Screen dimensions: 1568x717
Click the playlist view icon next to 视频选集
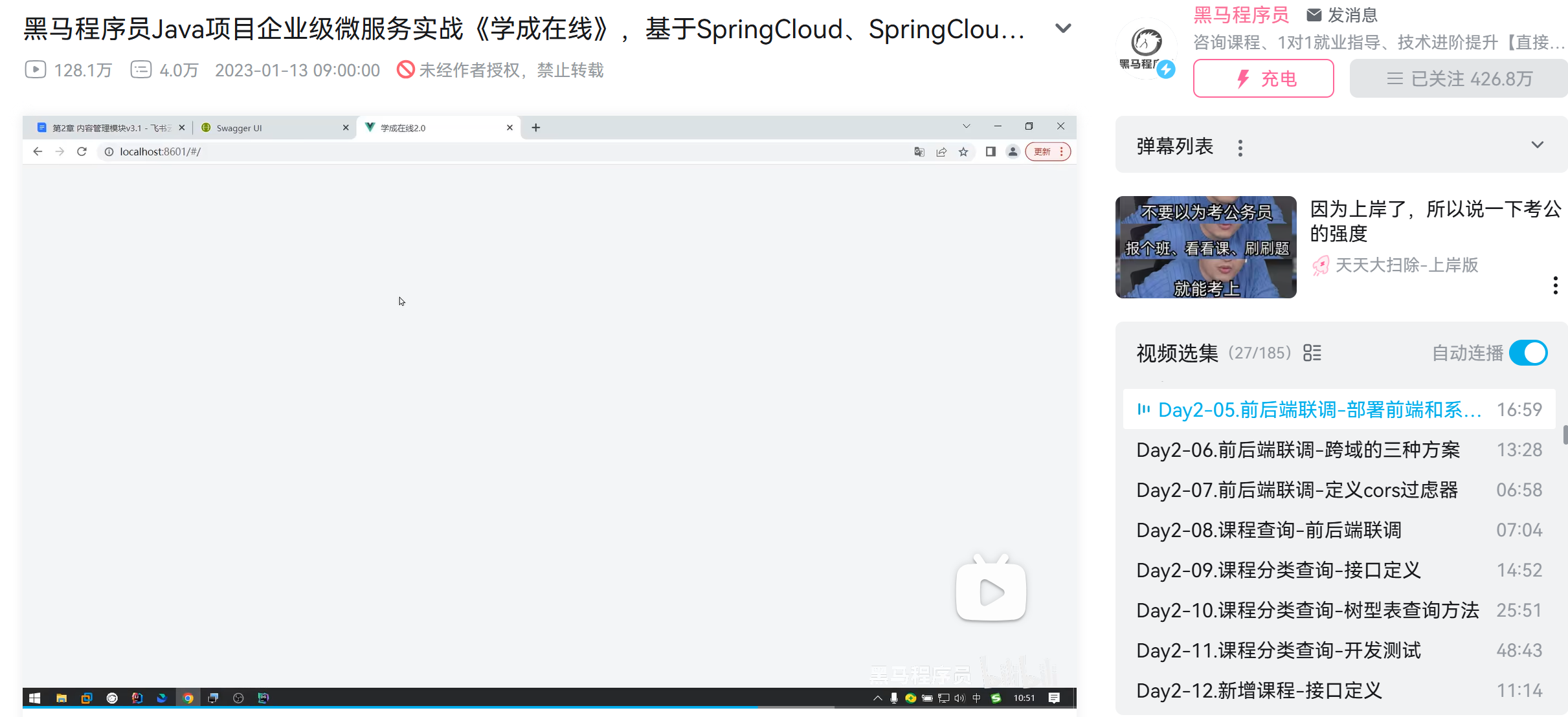pos(1312,353)
